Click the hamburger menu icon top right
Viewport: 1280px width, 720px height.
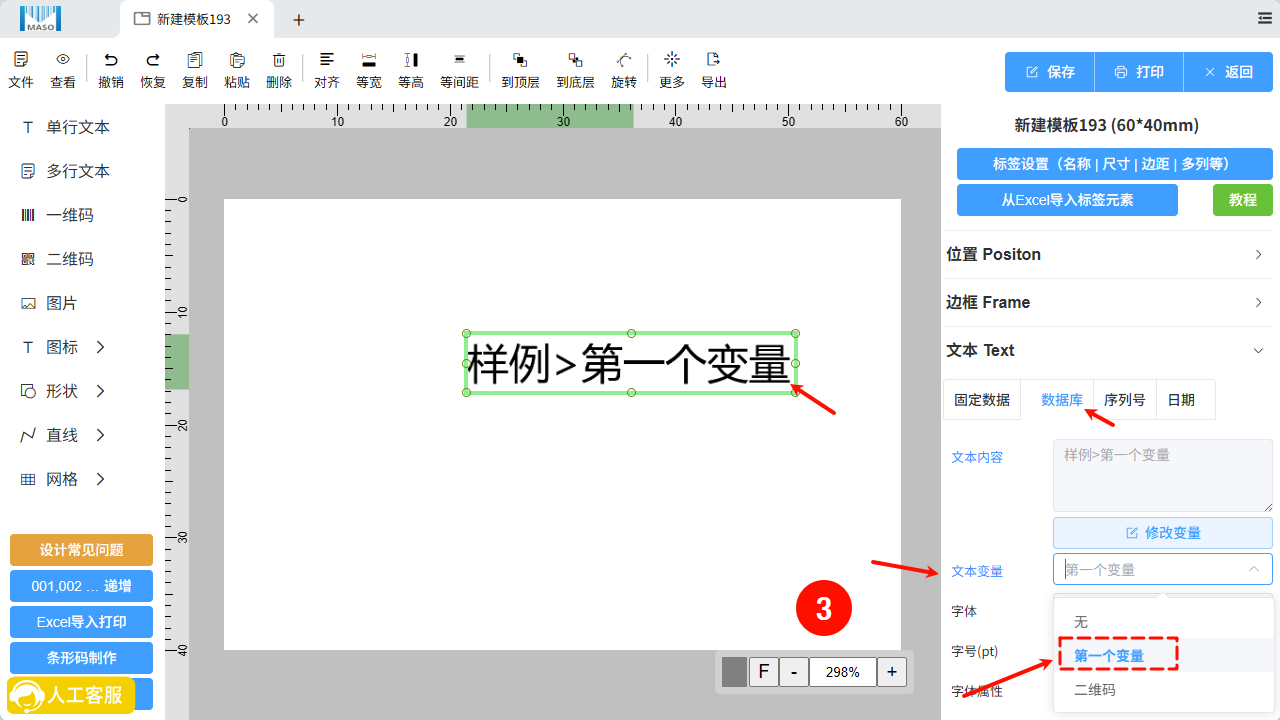click(x=1264, y=18)
